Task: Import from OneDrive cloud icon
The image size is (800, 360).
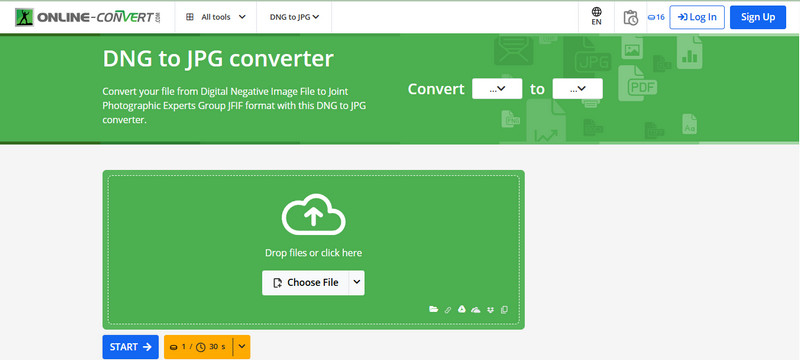Action: pos(476,310)
